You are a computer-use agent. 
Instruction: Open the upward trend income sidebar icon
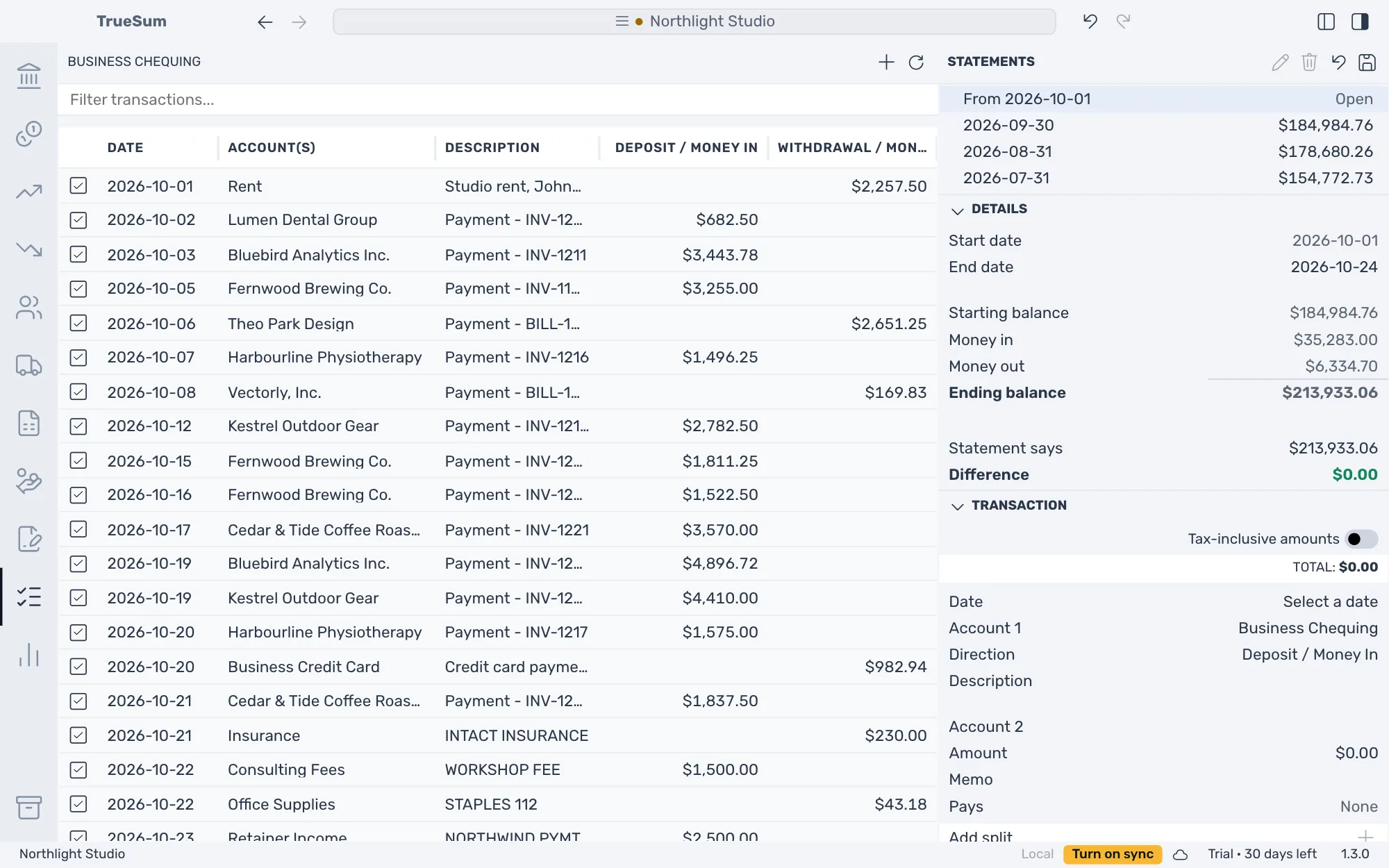tap(28, 192)
